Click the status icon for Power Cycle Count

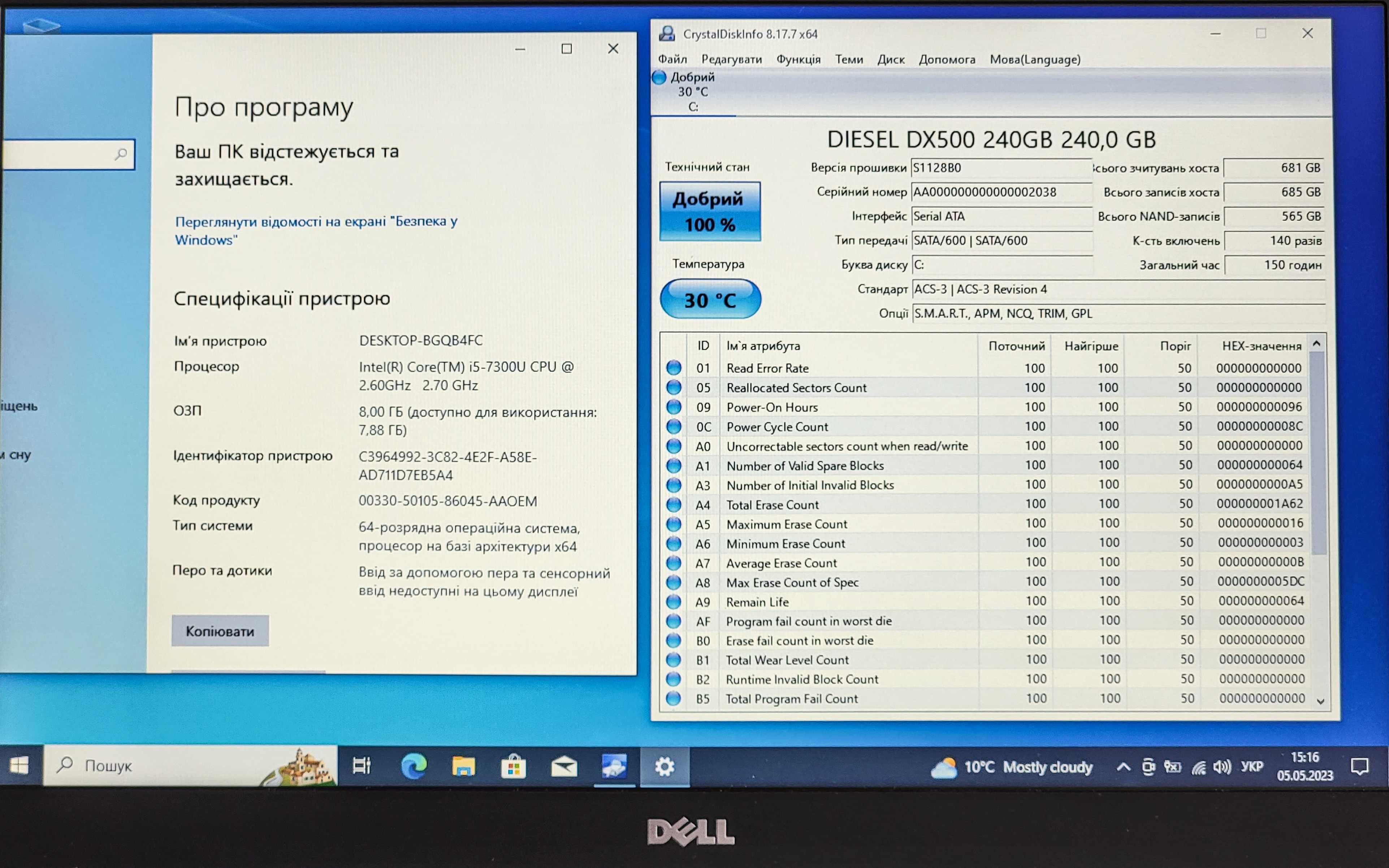674,426
